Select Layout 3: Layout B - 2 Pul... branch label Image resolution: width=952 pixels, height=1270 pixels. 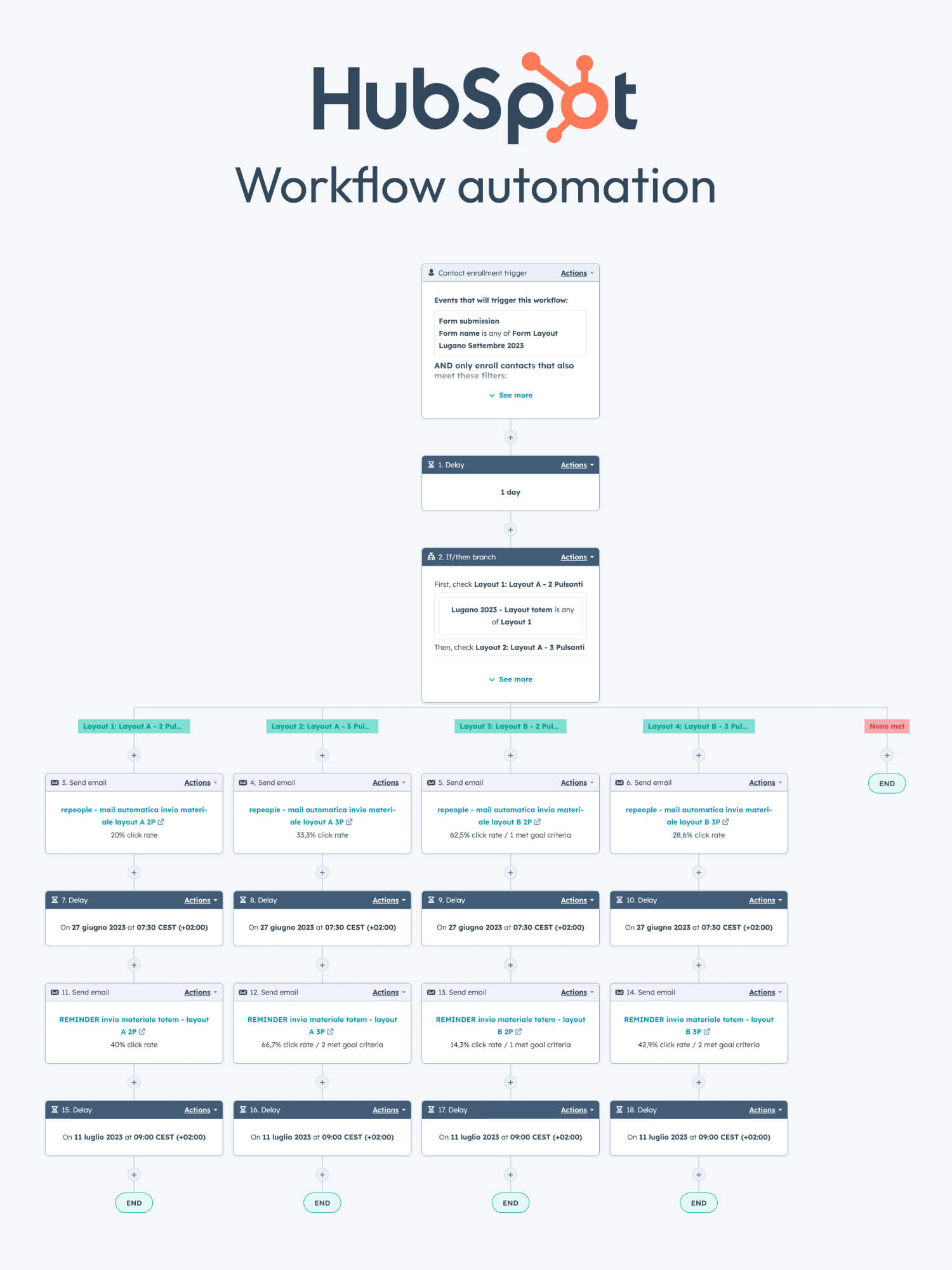pyautogui.click(x=510, y=726)
